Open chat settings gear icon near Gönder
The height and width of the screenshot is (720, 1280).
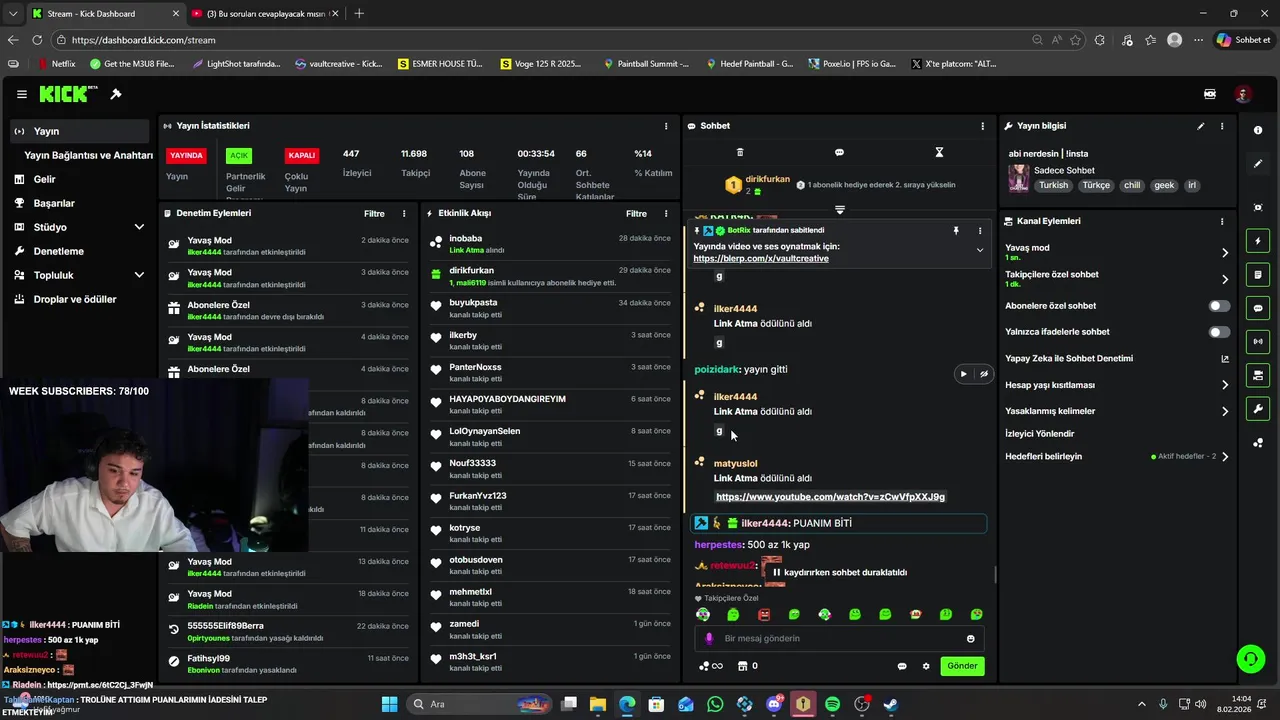(x=926, y=666)
